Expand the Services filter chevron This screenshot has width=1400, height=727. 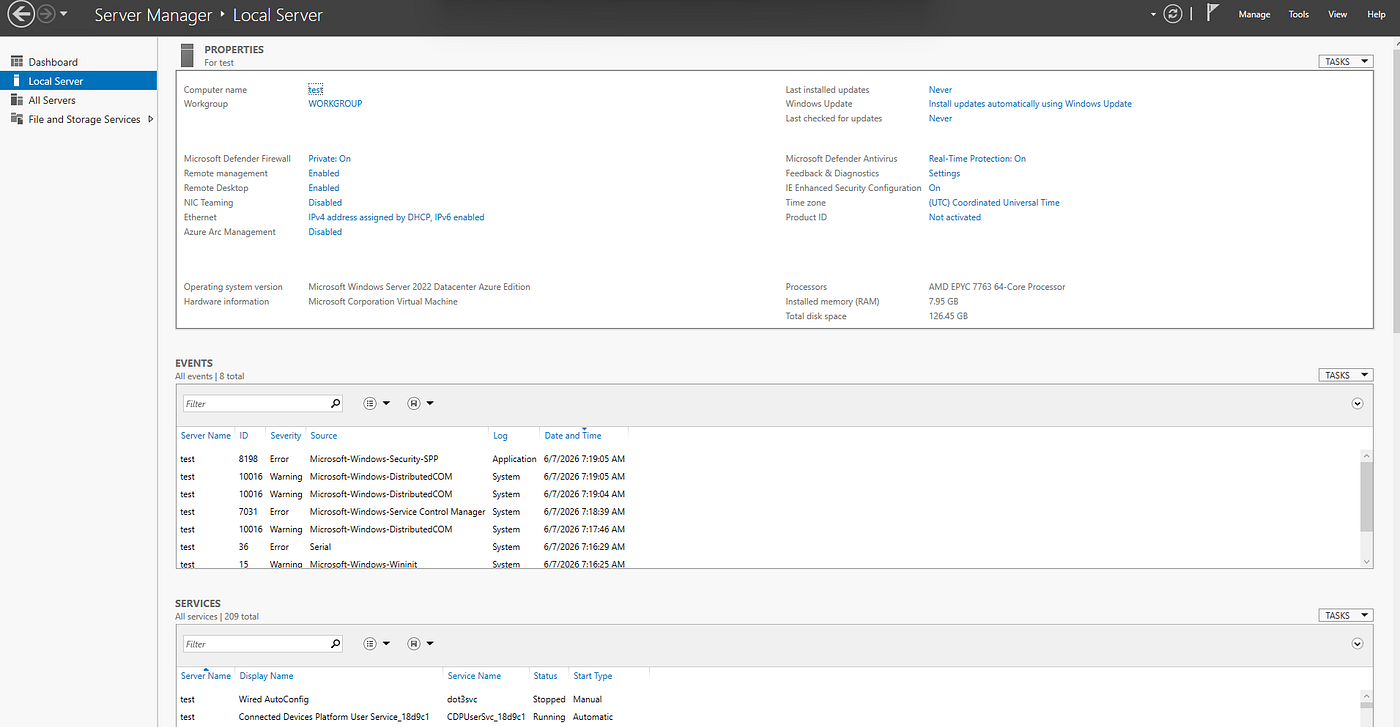tap(1357, 644)
